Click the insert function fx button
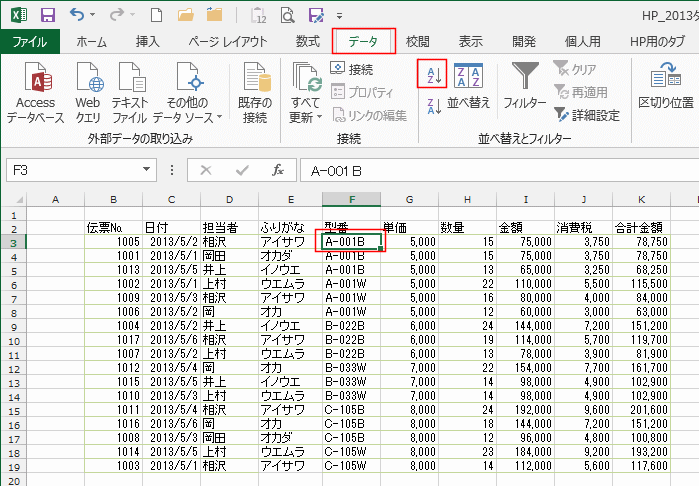 (x=277, y=171)
